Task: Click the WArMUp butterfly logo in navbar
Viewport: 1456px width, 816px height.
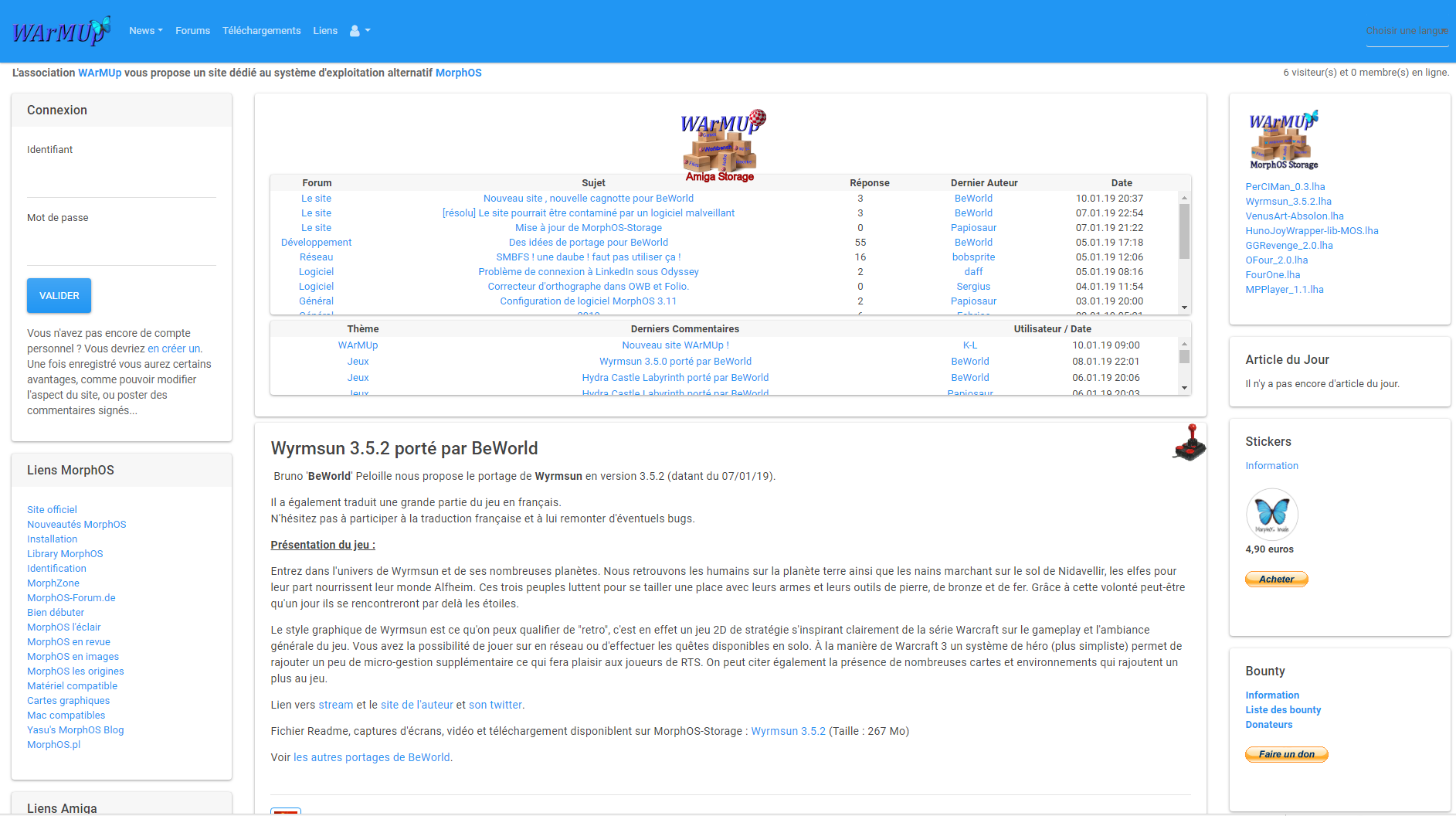Action: click(x=61, y=31)
